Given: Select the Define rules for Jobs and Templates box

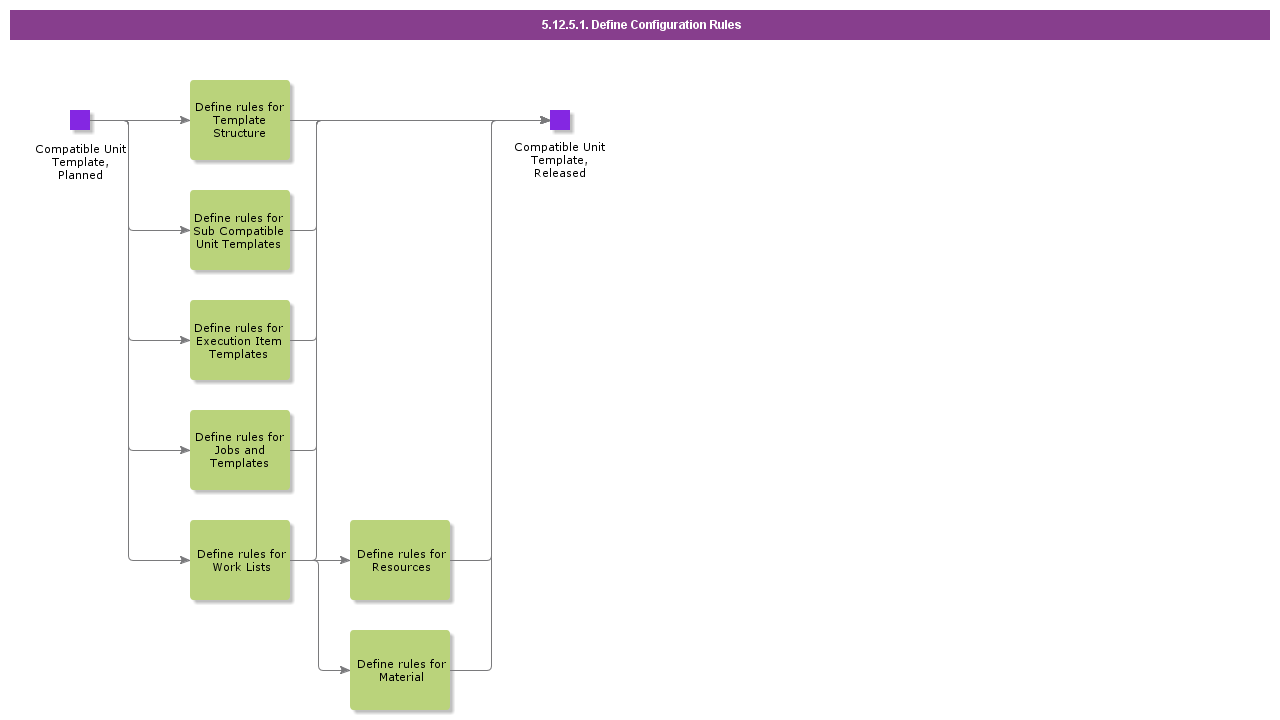Looking at the screenshot, I should click(x=240, y=450).
